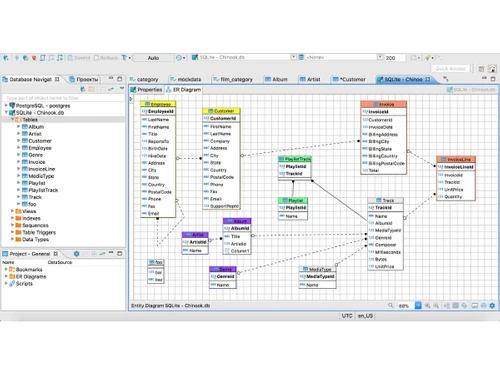Click the result limit field showing 200

395,58
